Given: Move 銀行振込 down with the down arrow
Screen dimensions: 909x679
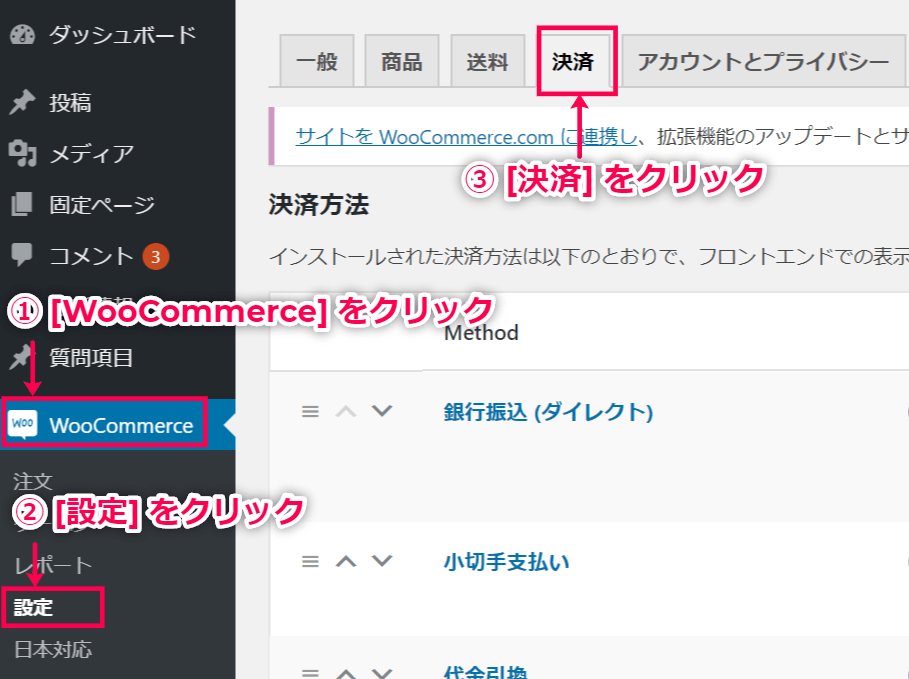Looking at the screenshot, I should point(382,411).
